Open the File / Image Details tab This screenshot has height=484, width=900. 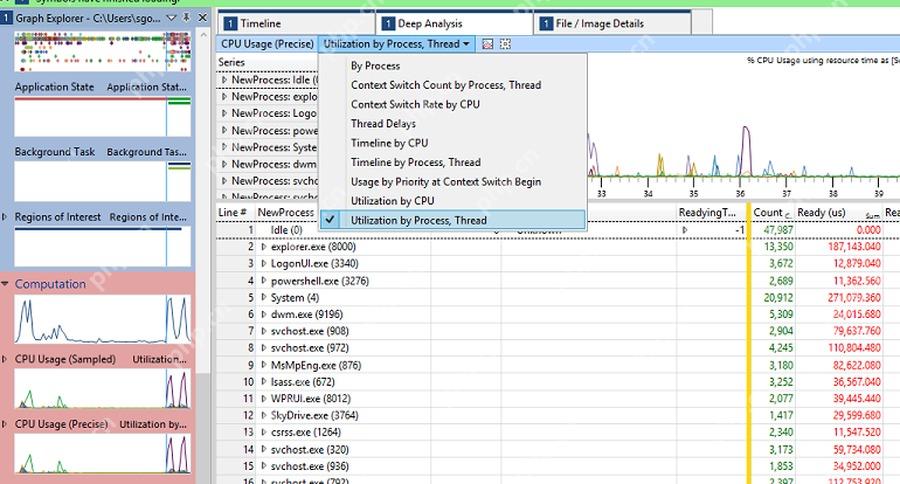tap(612, 24)
